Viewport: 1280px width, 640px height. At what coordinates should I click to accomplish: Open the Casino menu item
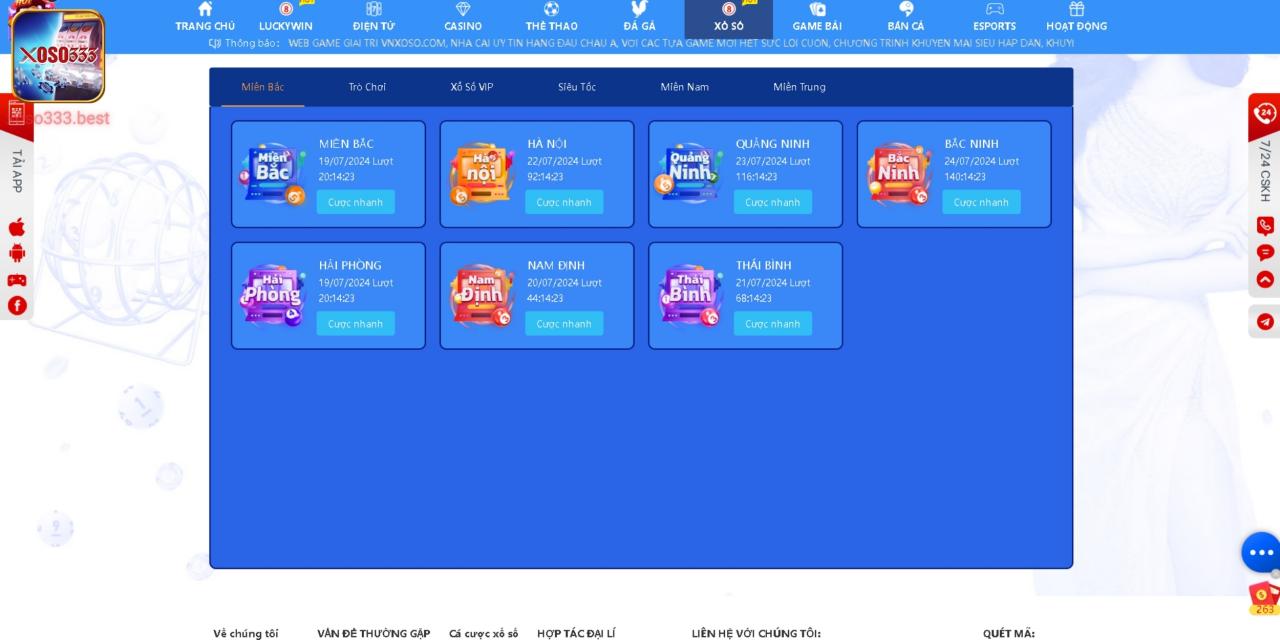click(463, 18)
